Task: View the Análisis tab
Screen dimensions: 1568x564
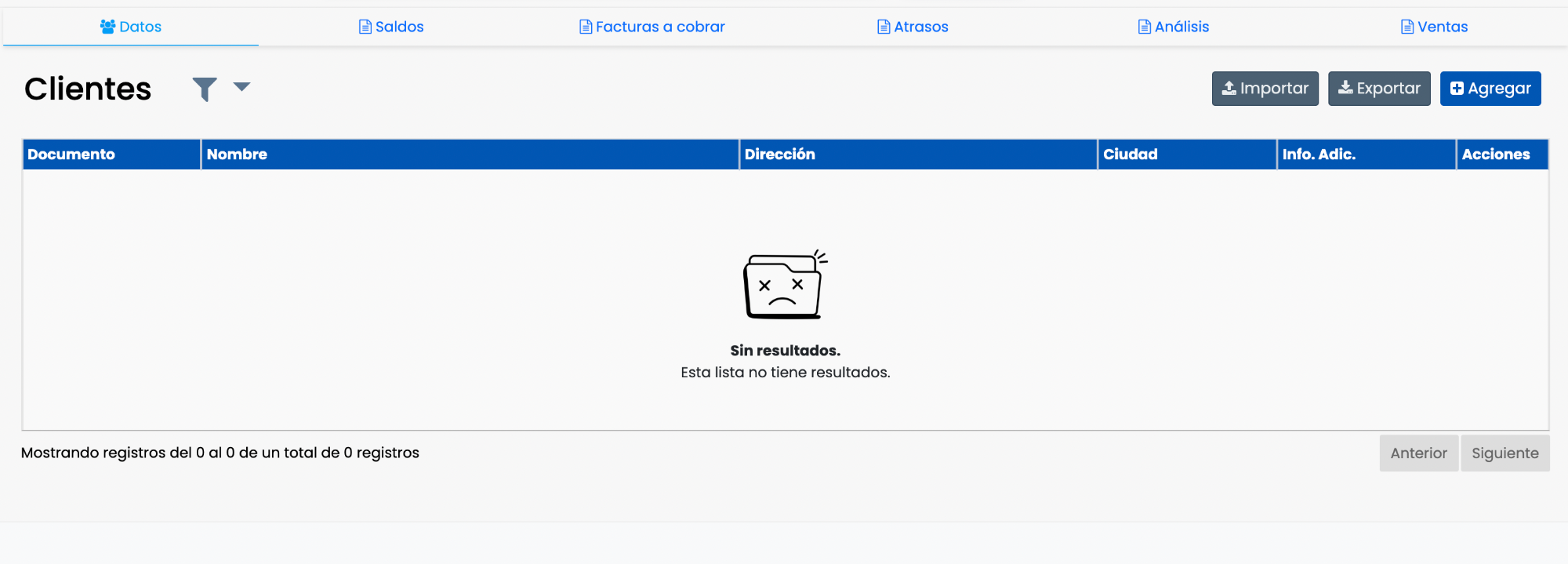Action: point(1174,27)
